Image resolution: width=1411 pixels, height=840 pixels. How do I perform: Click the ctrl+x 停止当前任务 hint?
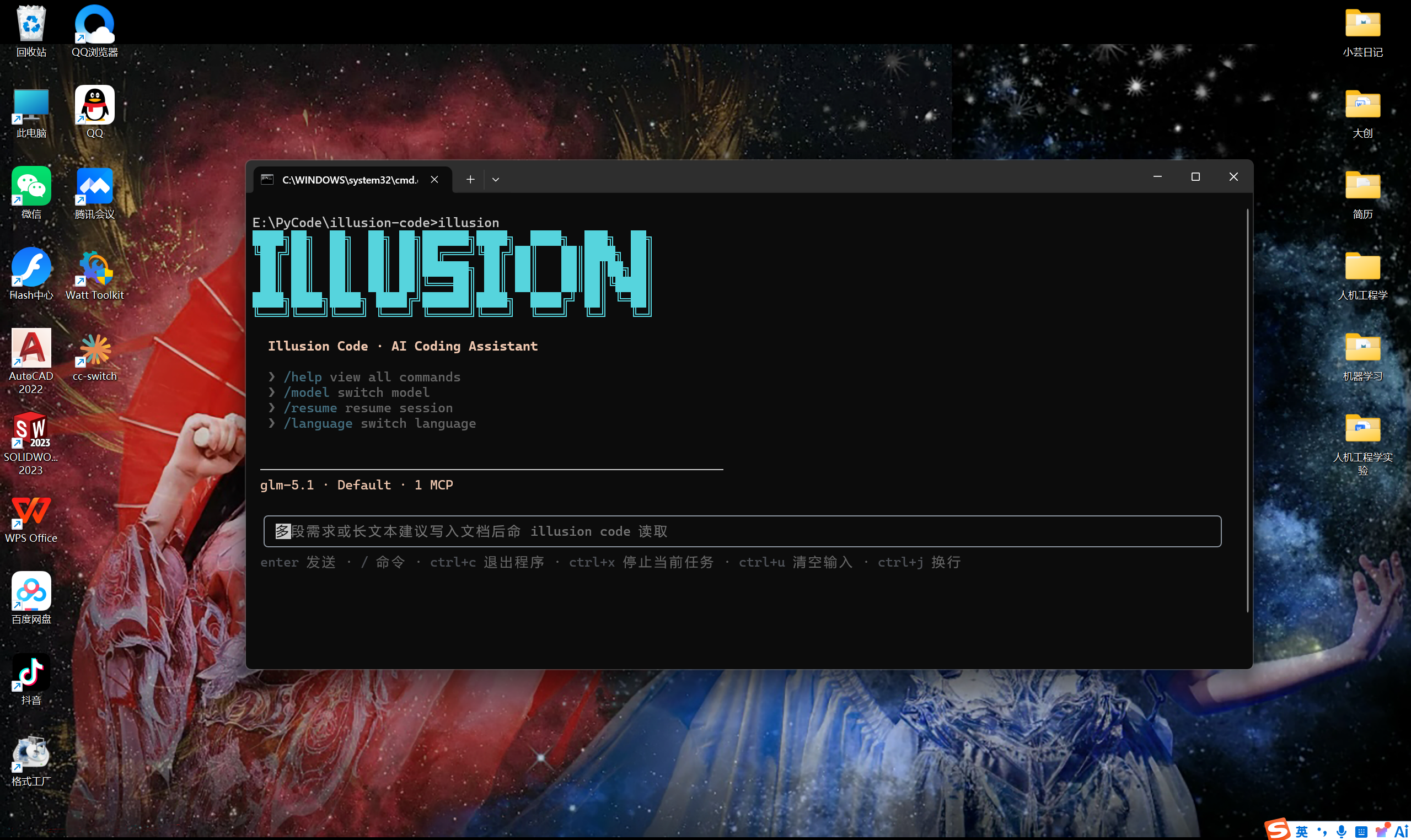tap(641, 562)
